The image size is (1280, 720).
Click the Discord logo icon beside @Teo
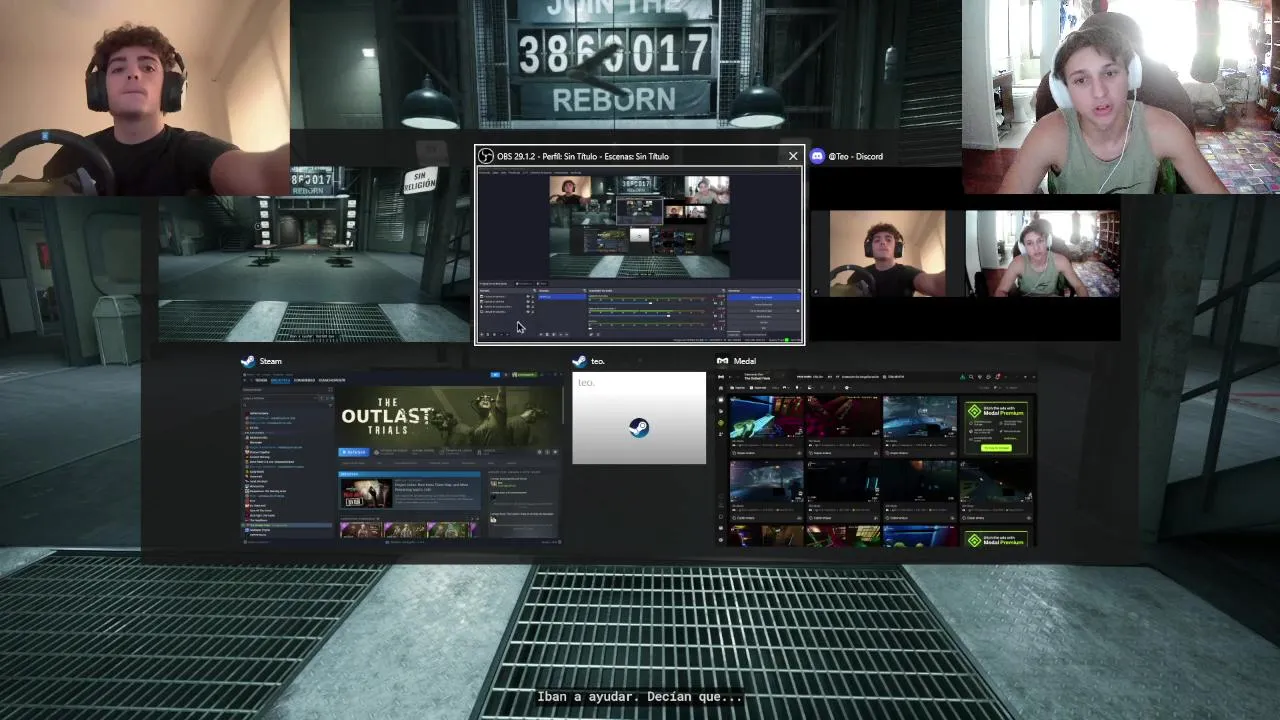click(x=817, y=156)
